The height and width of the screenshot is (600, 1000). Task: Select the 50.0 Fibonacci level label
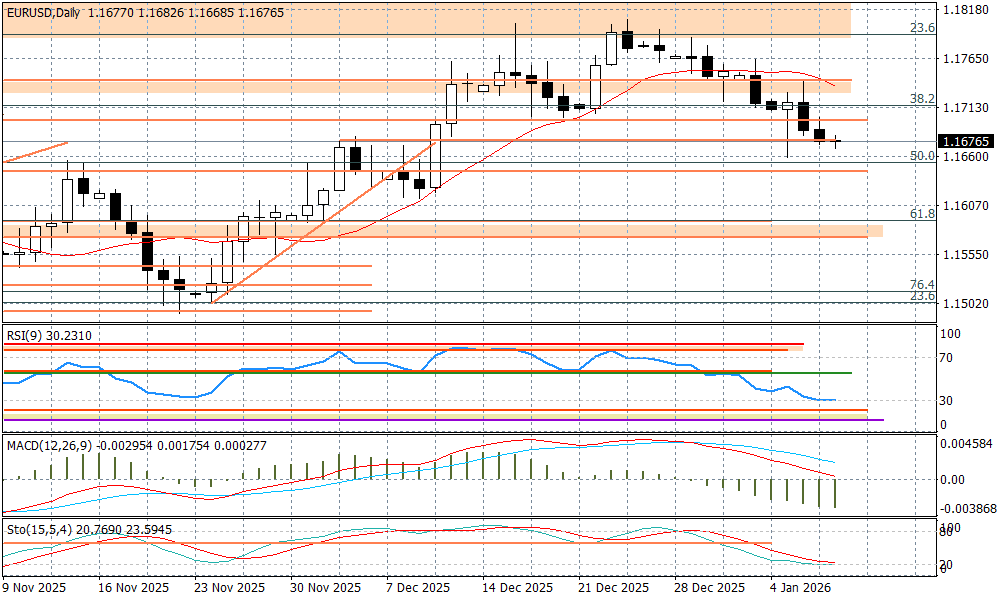921,156
